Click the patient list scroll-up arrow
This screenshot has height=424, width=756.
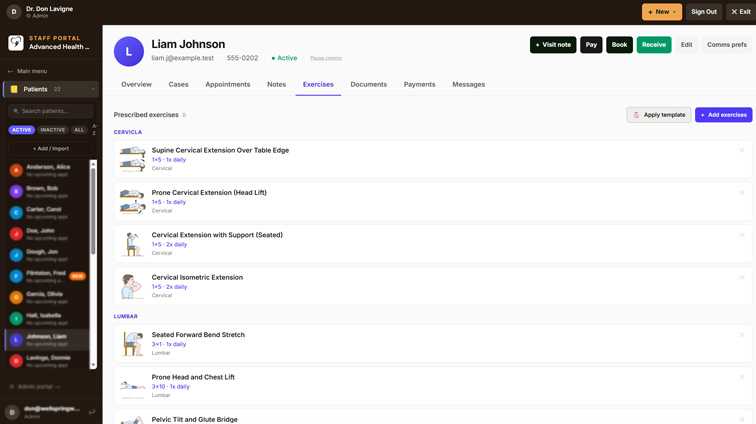tap(93, 164)
